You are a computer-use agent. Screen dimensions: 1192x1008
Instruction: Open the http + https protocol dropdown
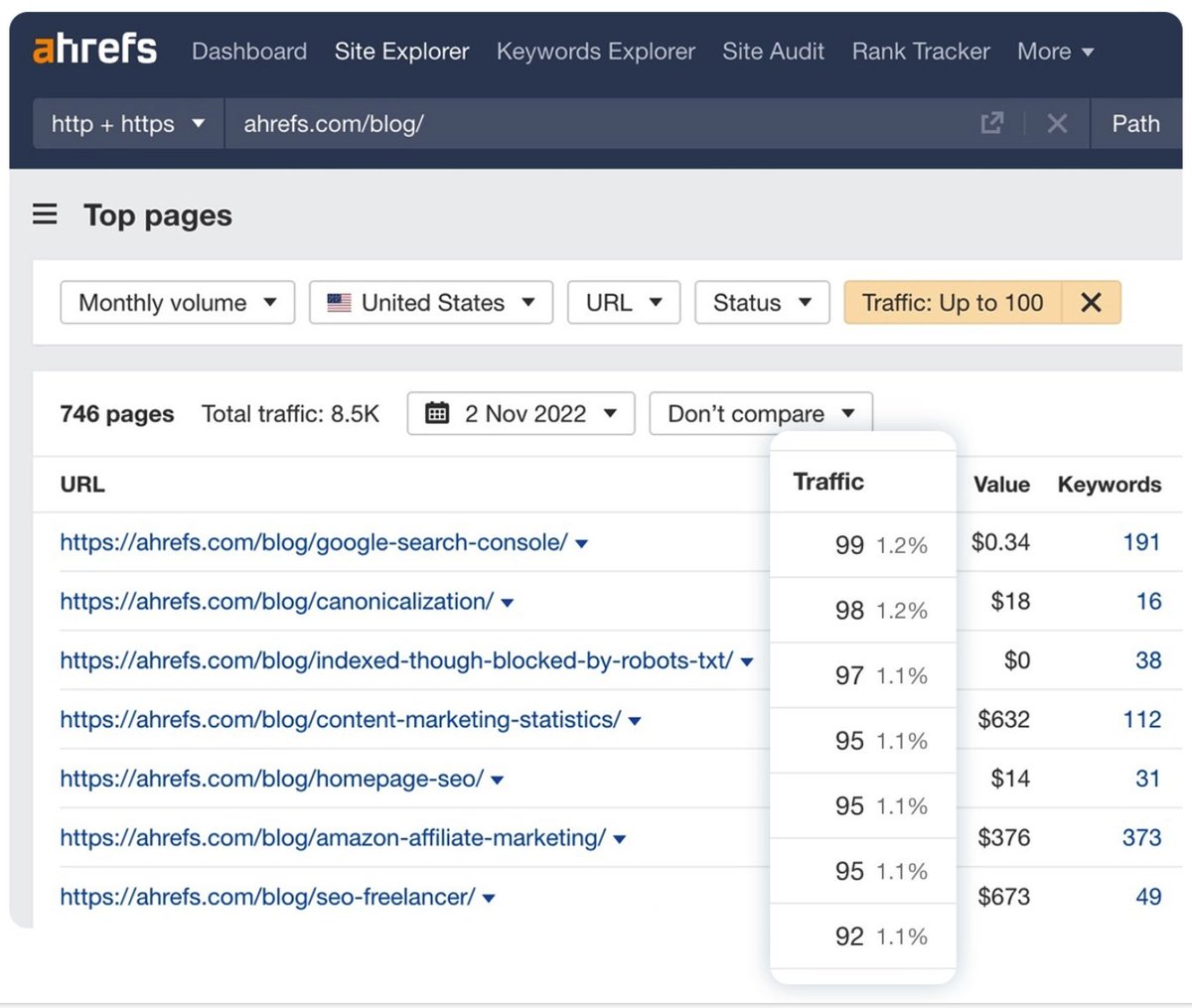[x=128, y=123]
